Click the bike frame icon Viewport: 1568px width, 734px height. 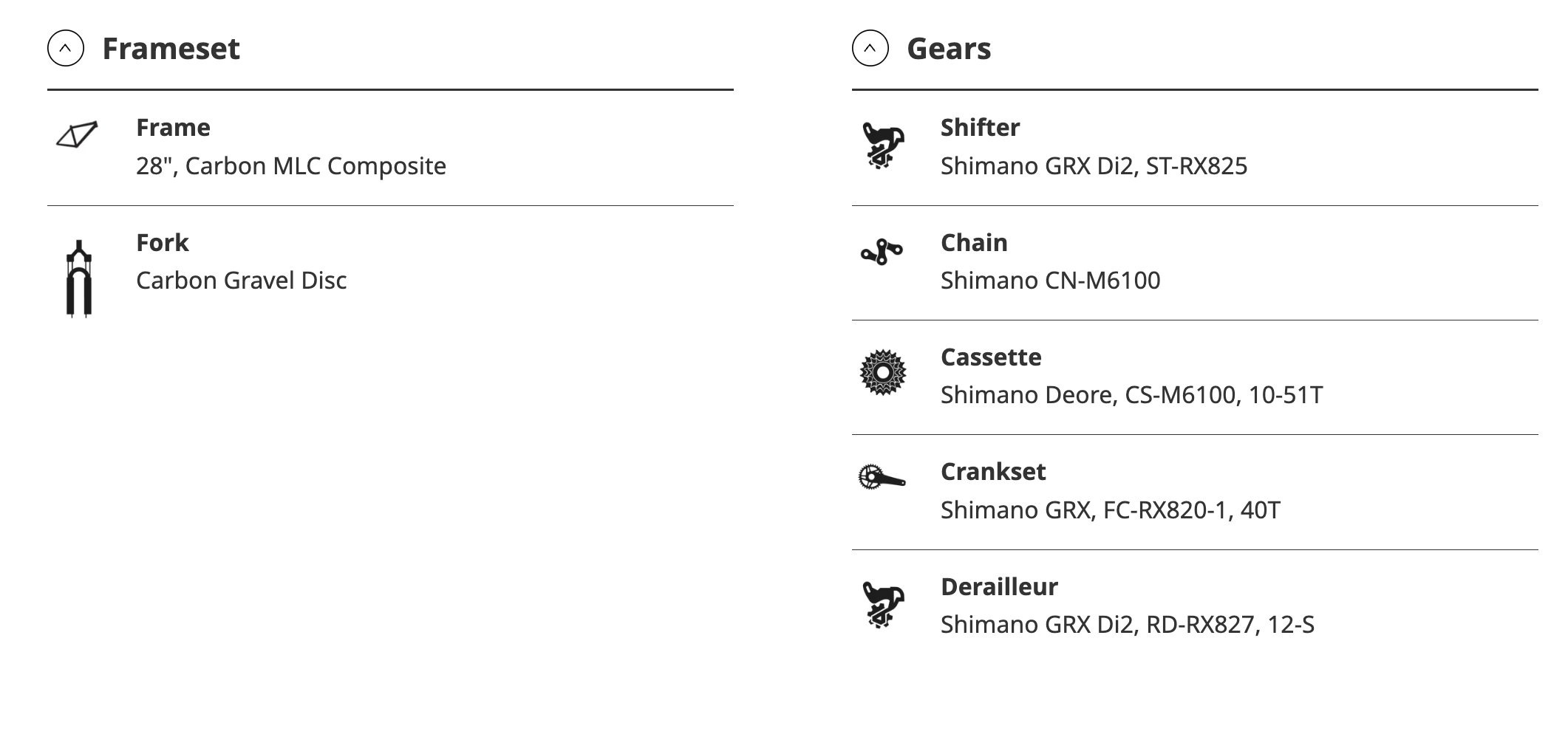click(x=78, y=135)
